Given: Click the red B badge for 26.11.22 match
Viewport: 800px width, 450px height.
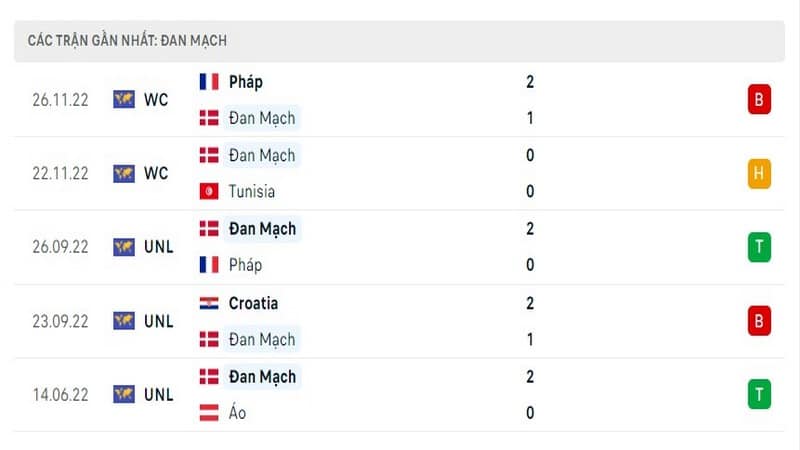Looking at the screenshot, I should [x=759, y=99].
